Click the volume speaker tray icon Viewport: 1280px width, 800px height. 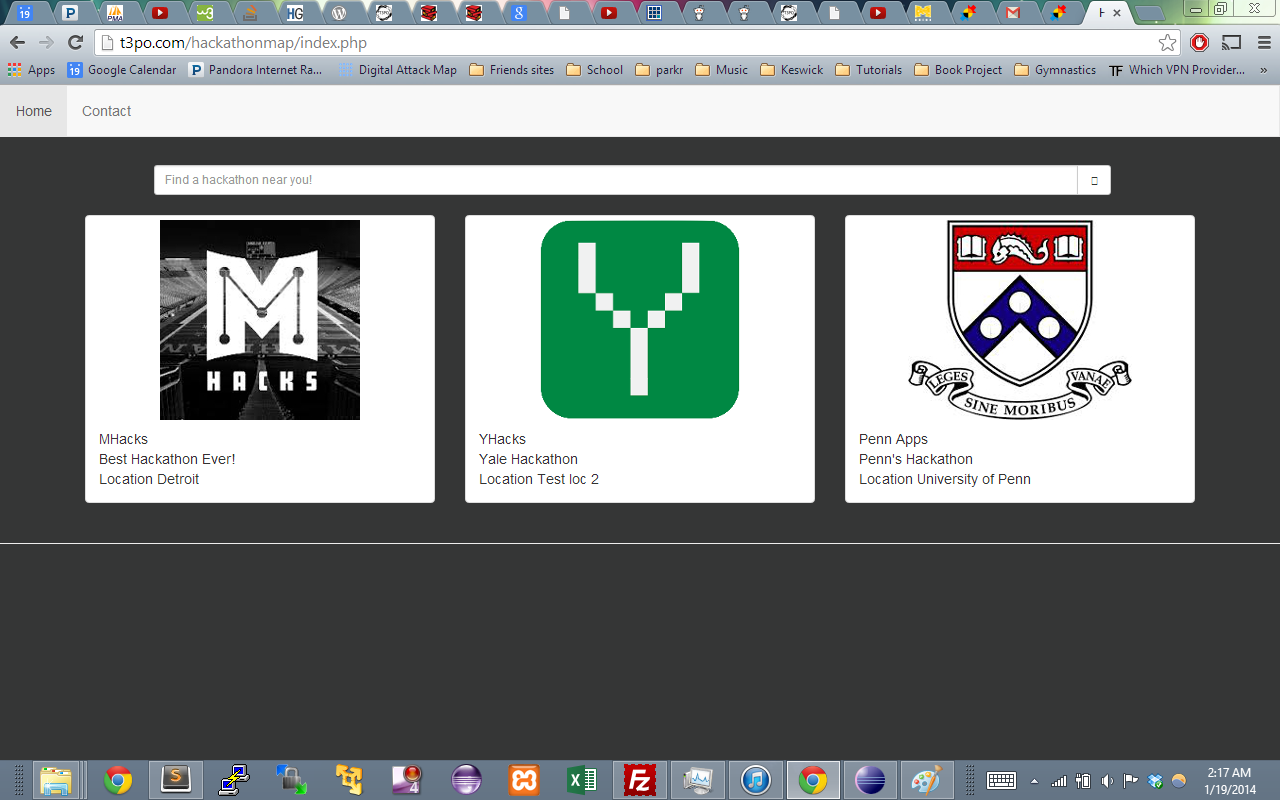[1107, 781]
